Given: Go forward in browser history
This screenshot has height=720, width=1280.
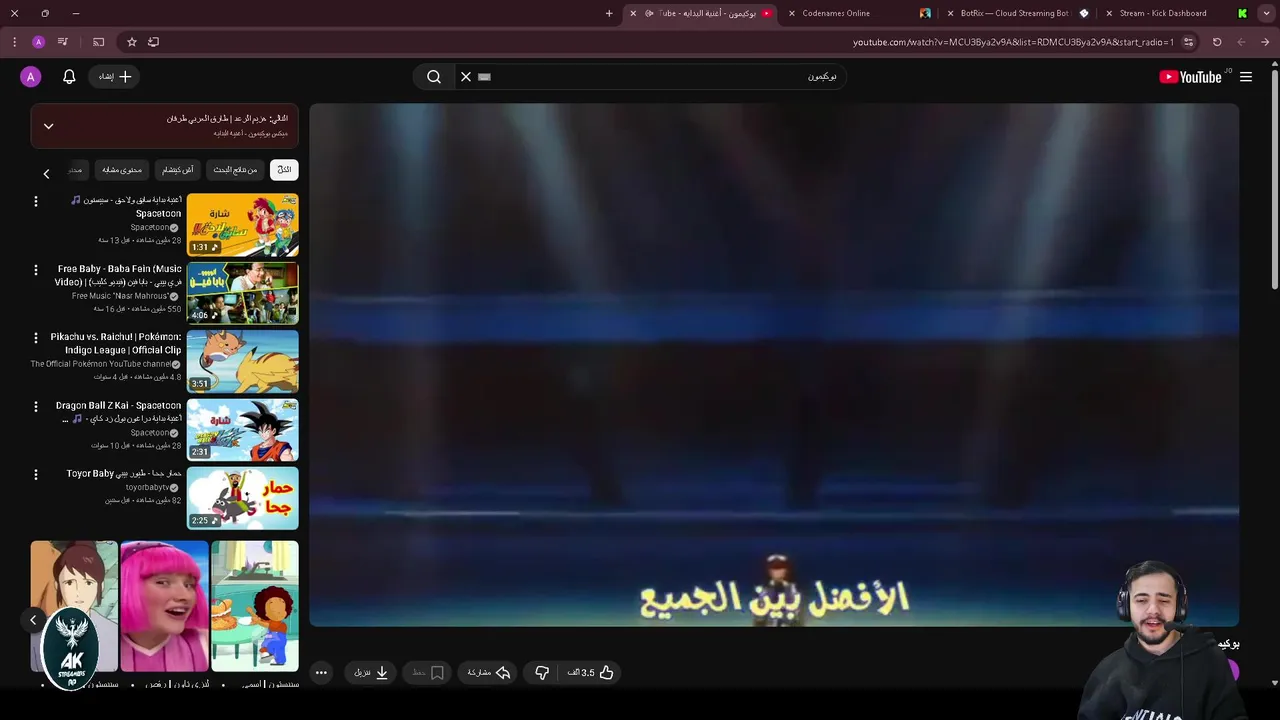Looking at the screenshot, I should tap(1241, 42).
